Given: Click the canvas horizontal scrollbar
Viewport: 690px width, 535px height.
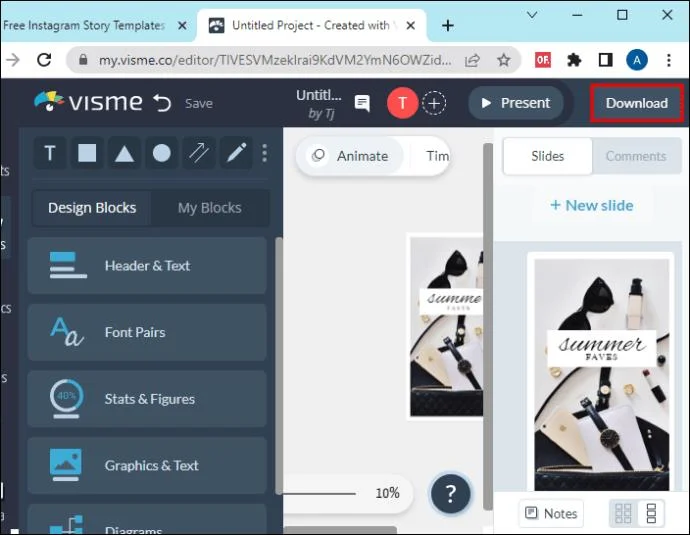Looking at the screenshot, I should coord(340,530).
